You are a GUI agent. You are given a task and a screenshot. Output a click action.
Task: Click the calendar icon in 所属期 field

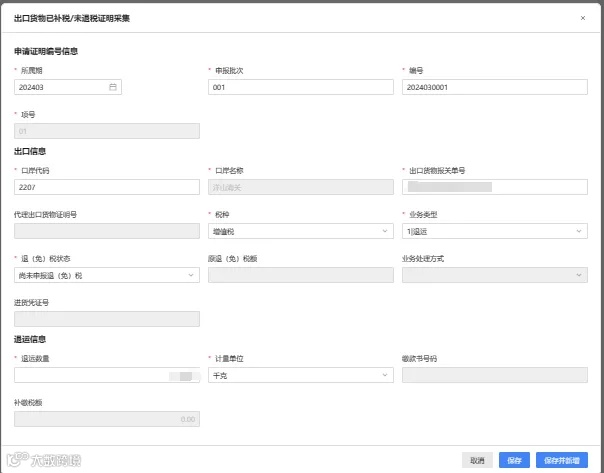tap(113, 87)
